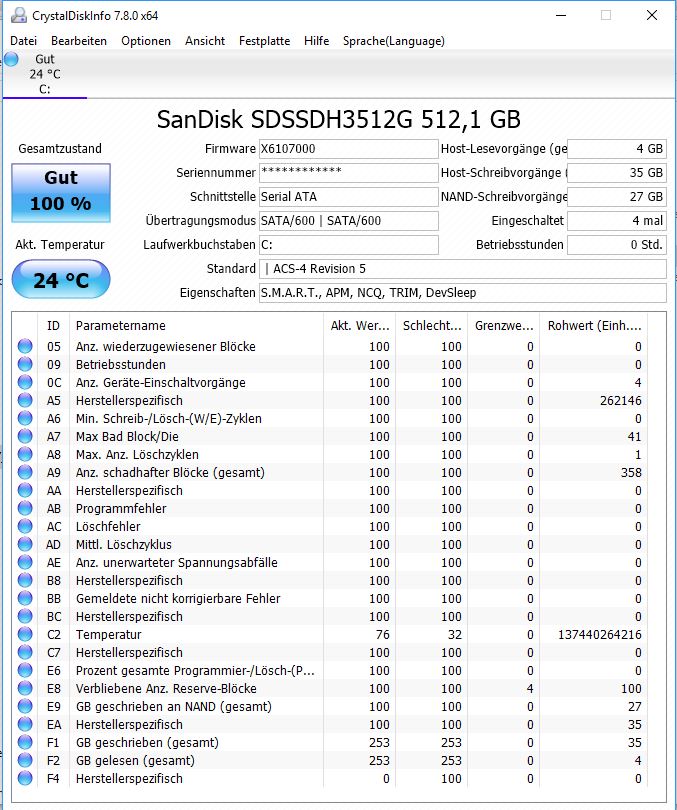Click status orb of row AA

(x=25, y=490)
